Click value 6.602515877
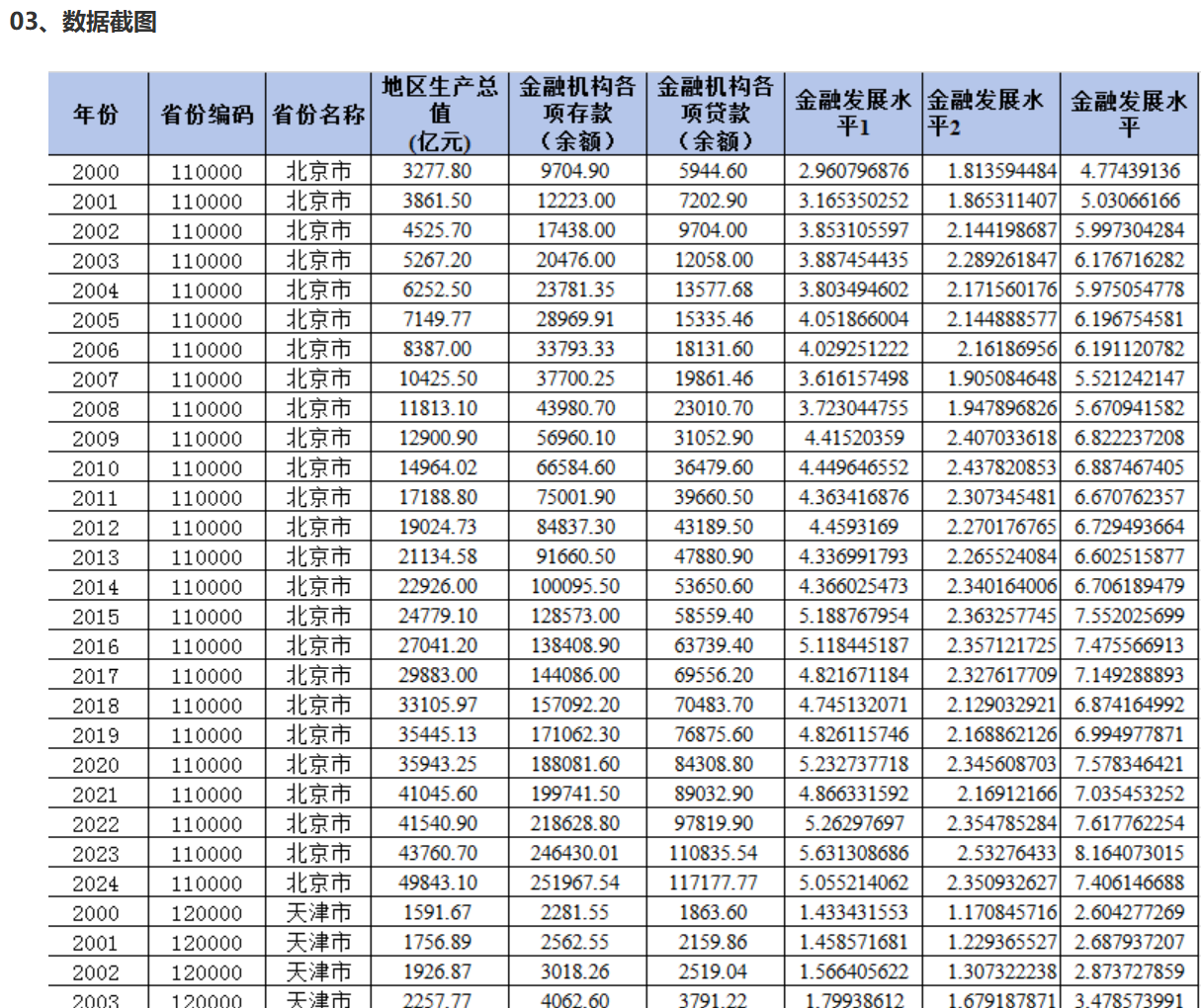Screen dimensions: 1201x1008 [1129, 556]
